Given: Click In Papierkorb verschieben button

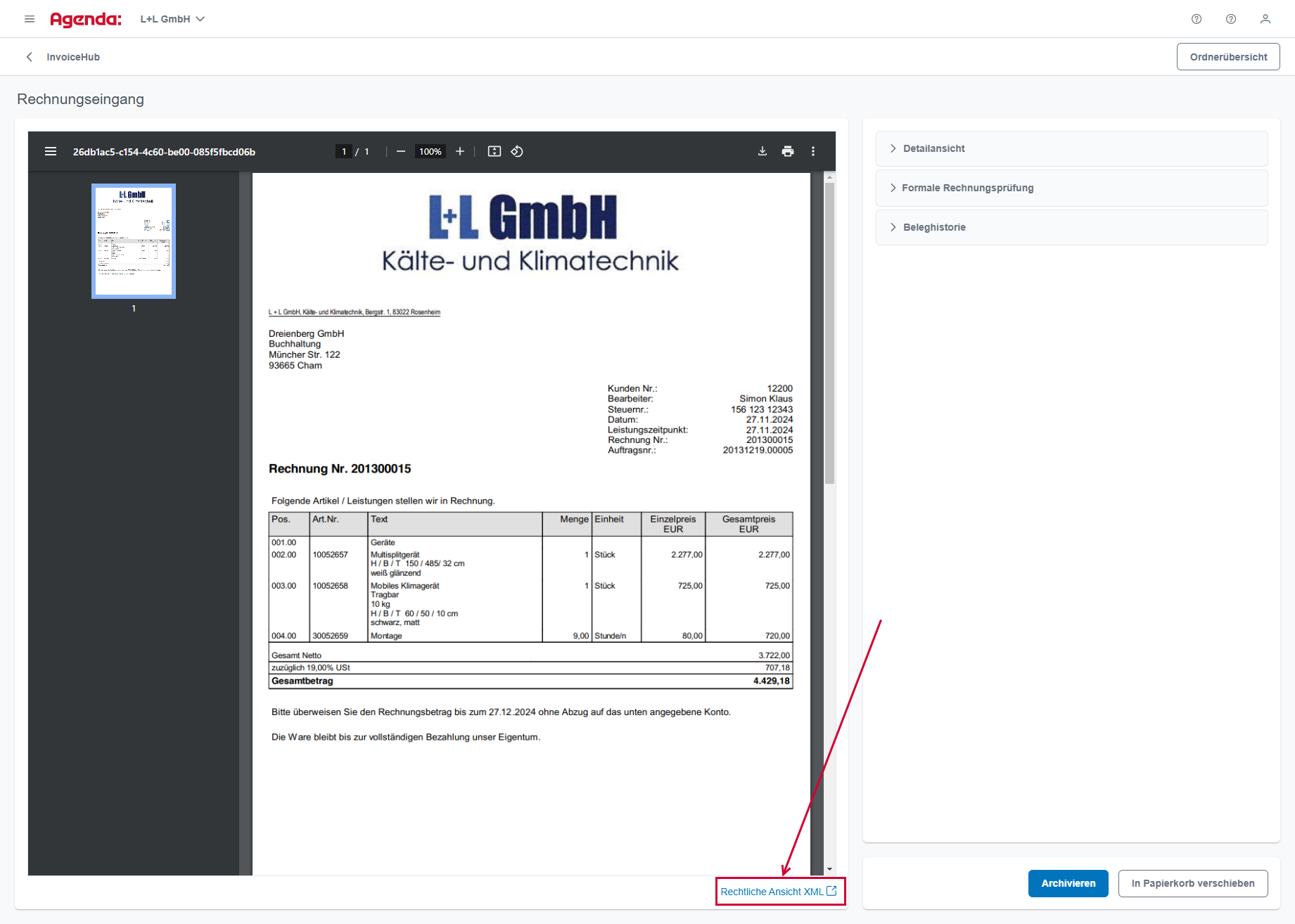Looking at the screenshot, I should [x=1192, y=883].
